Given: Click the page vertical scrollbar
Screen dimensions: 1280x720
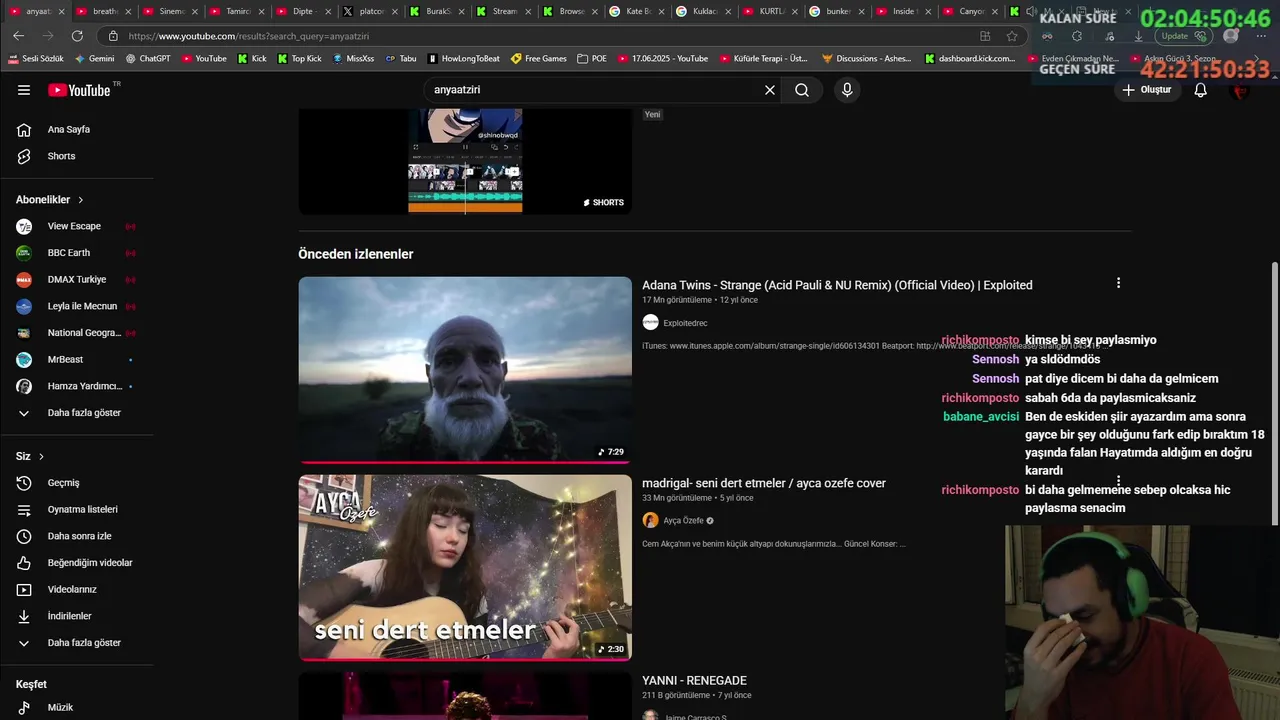Looking at the screenshot, I should pyautogui.click(x=1274, y=395).
